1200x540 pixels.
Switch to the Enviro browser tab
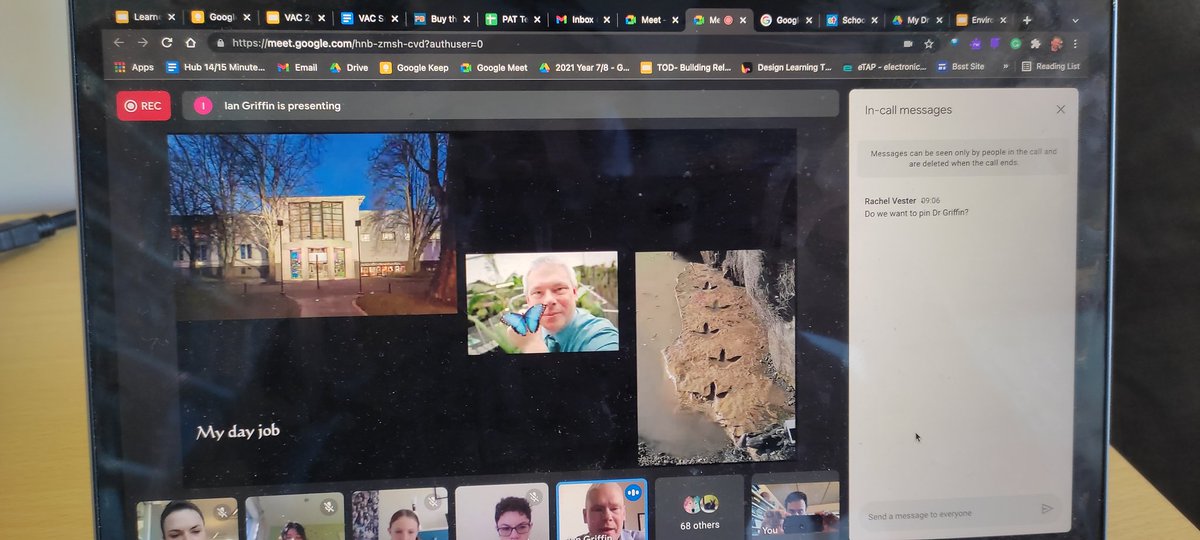978,19
